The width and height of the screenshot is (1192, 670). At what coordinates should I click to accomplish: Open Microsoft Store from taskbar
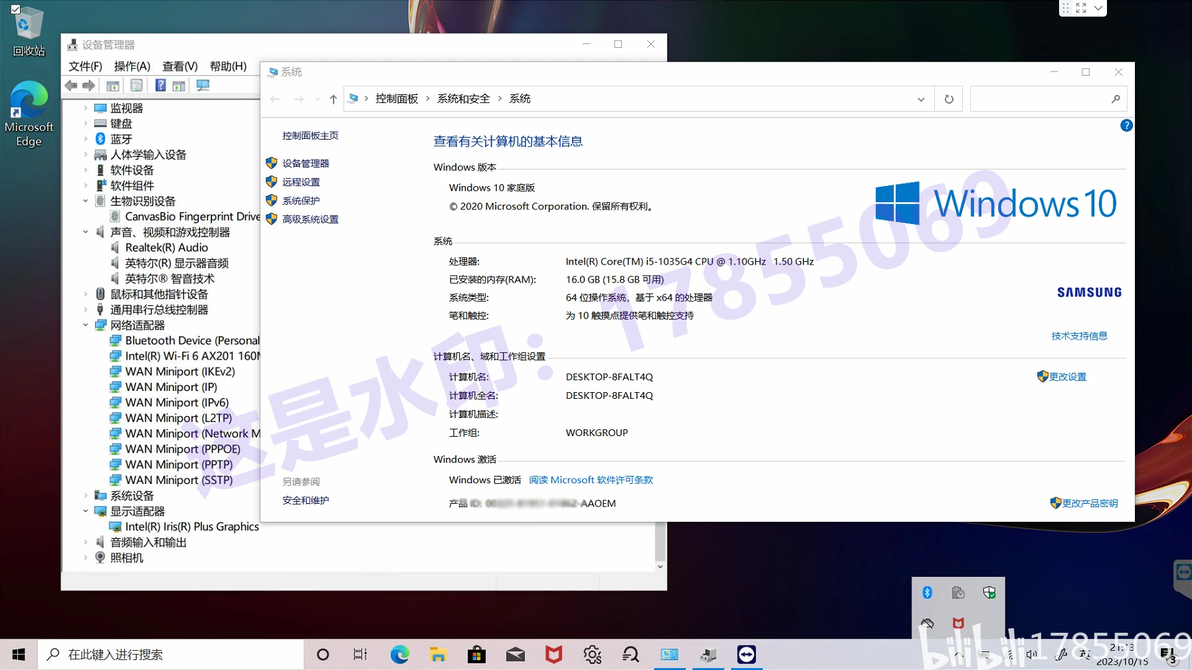coord(477,654)
